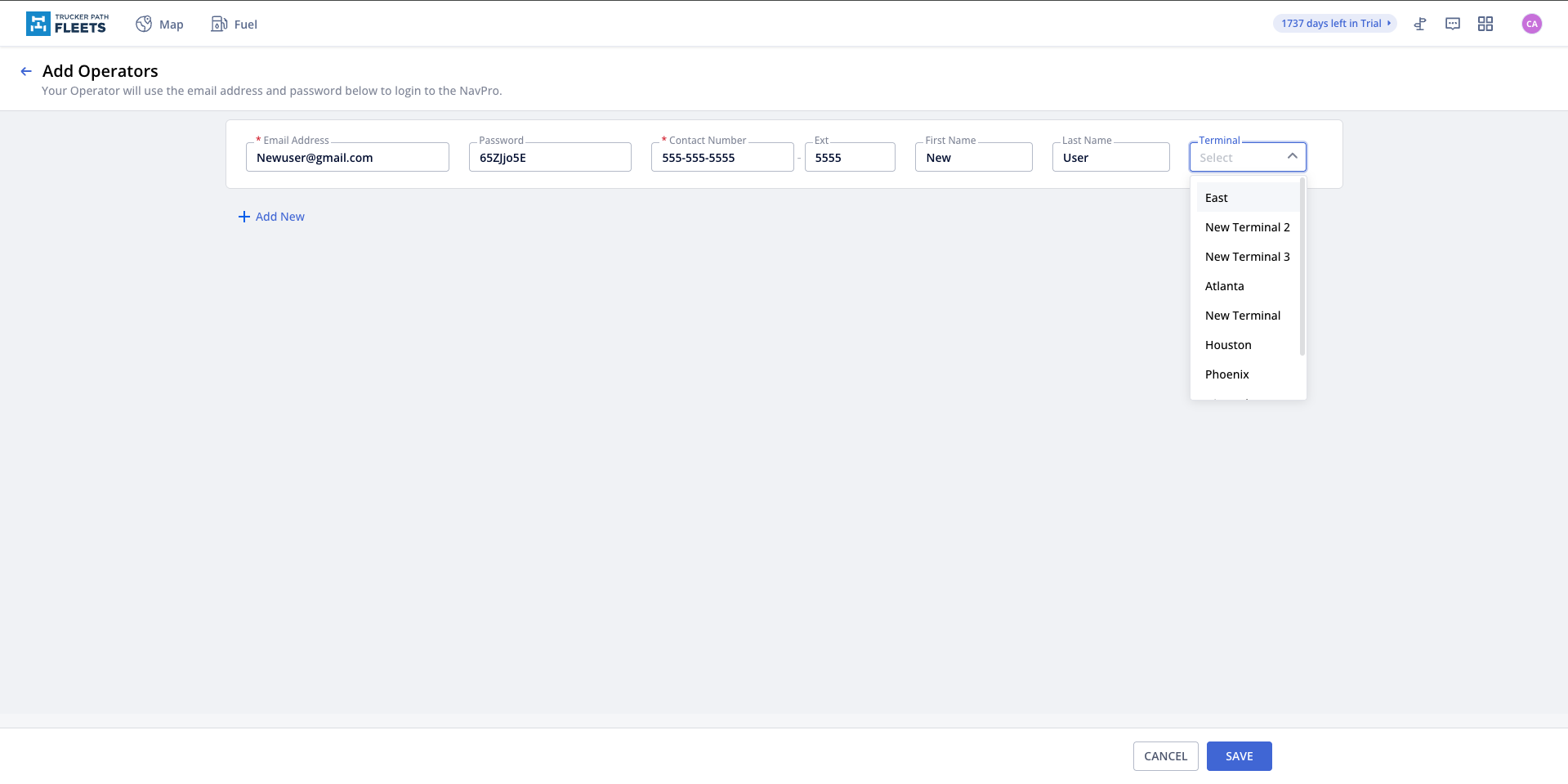Click the trial days remaining badge
Viewport: 1568px width, 784px height.
(x=1334, y=24)
